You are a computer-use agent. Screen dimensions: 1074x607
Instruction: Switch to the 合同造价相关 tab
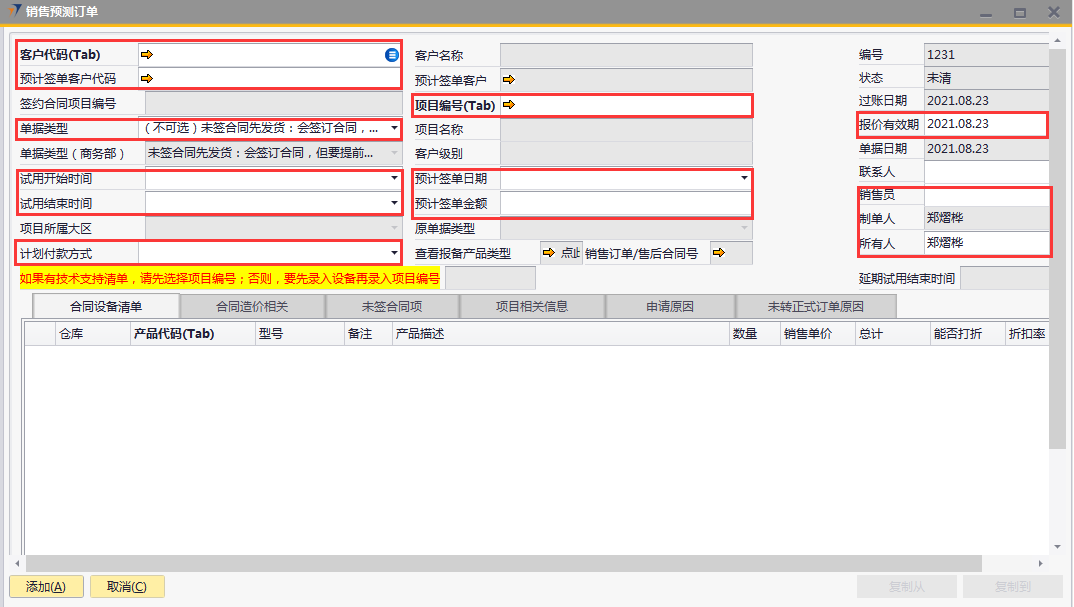[252, 306]
